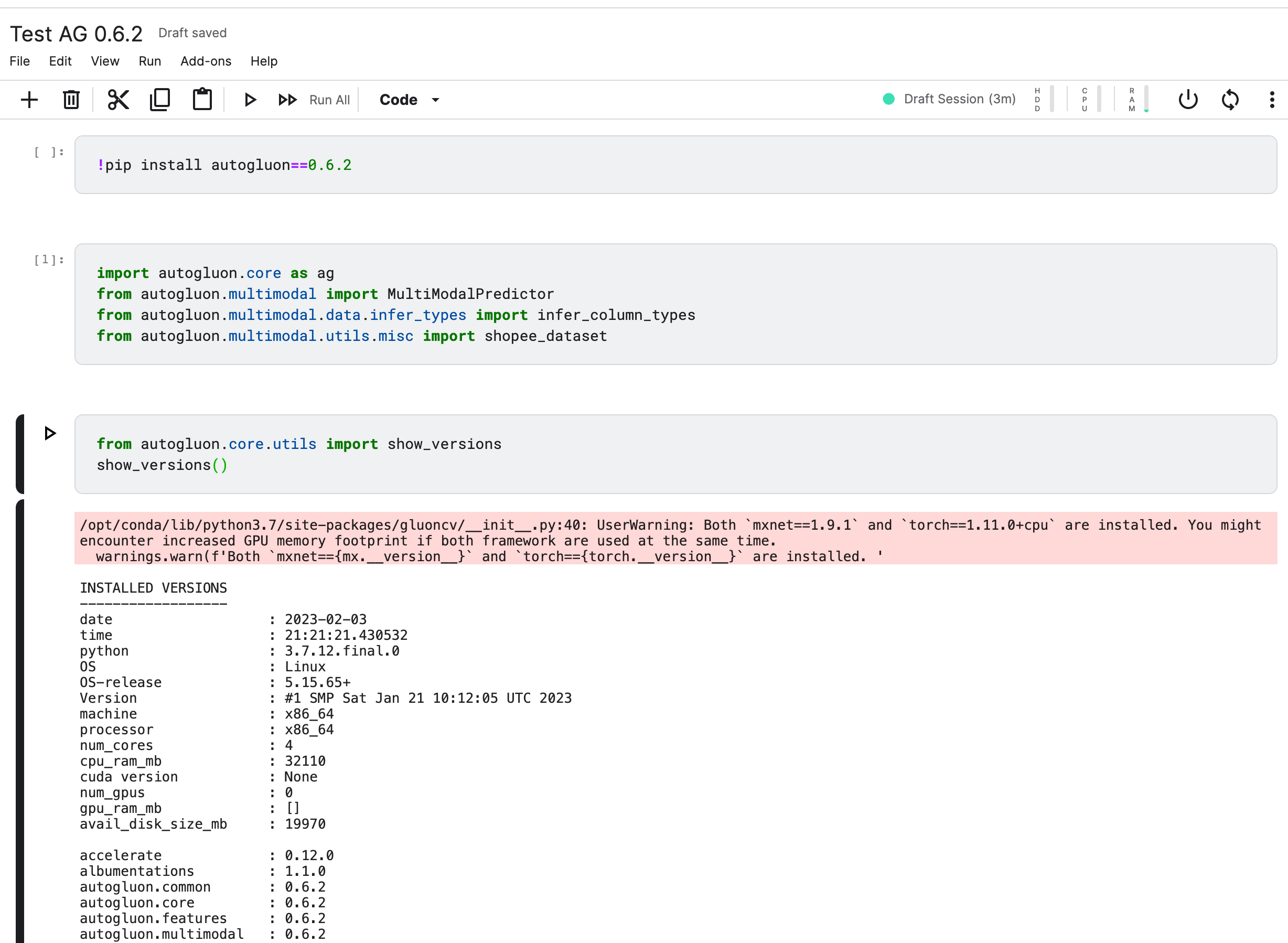Click the Draft Session label
The width and height of the screenshot is (1288, 943).
(960, 99)
